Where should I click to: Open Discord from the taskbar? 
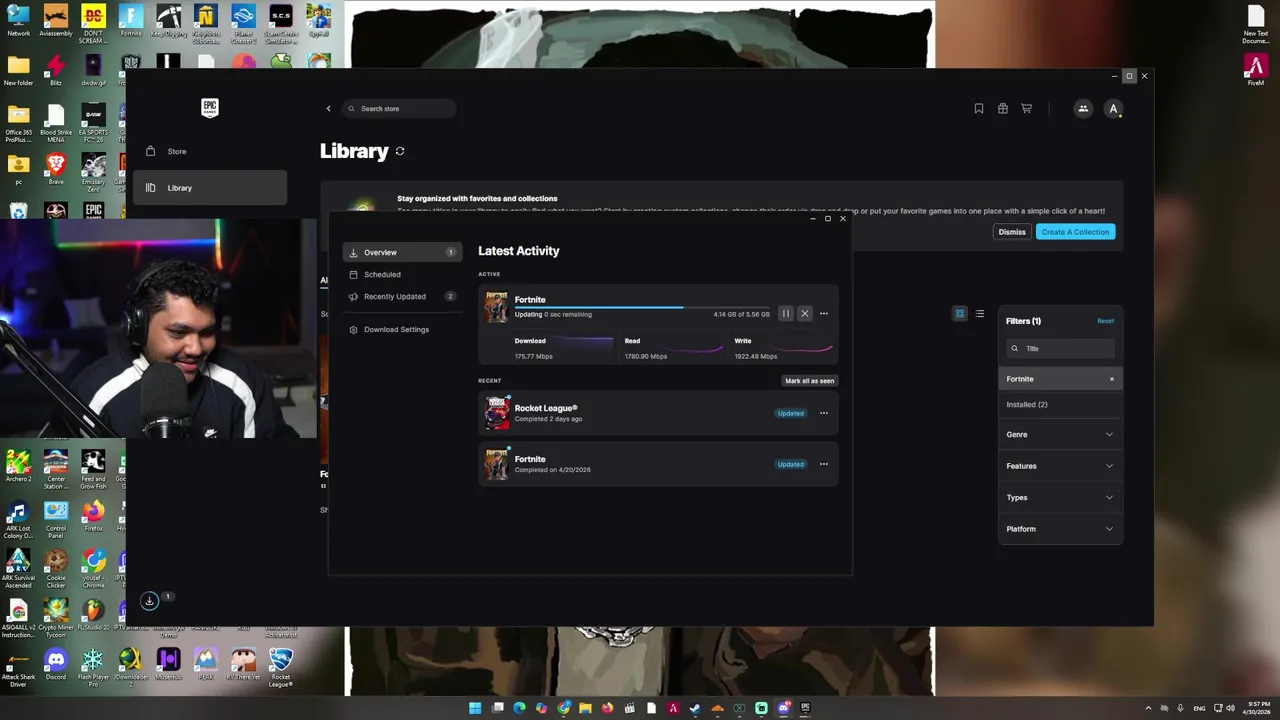pos(783,708)
